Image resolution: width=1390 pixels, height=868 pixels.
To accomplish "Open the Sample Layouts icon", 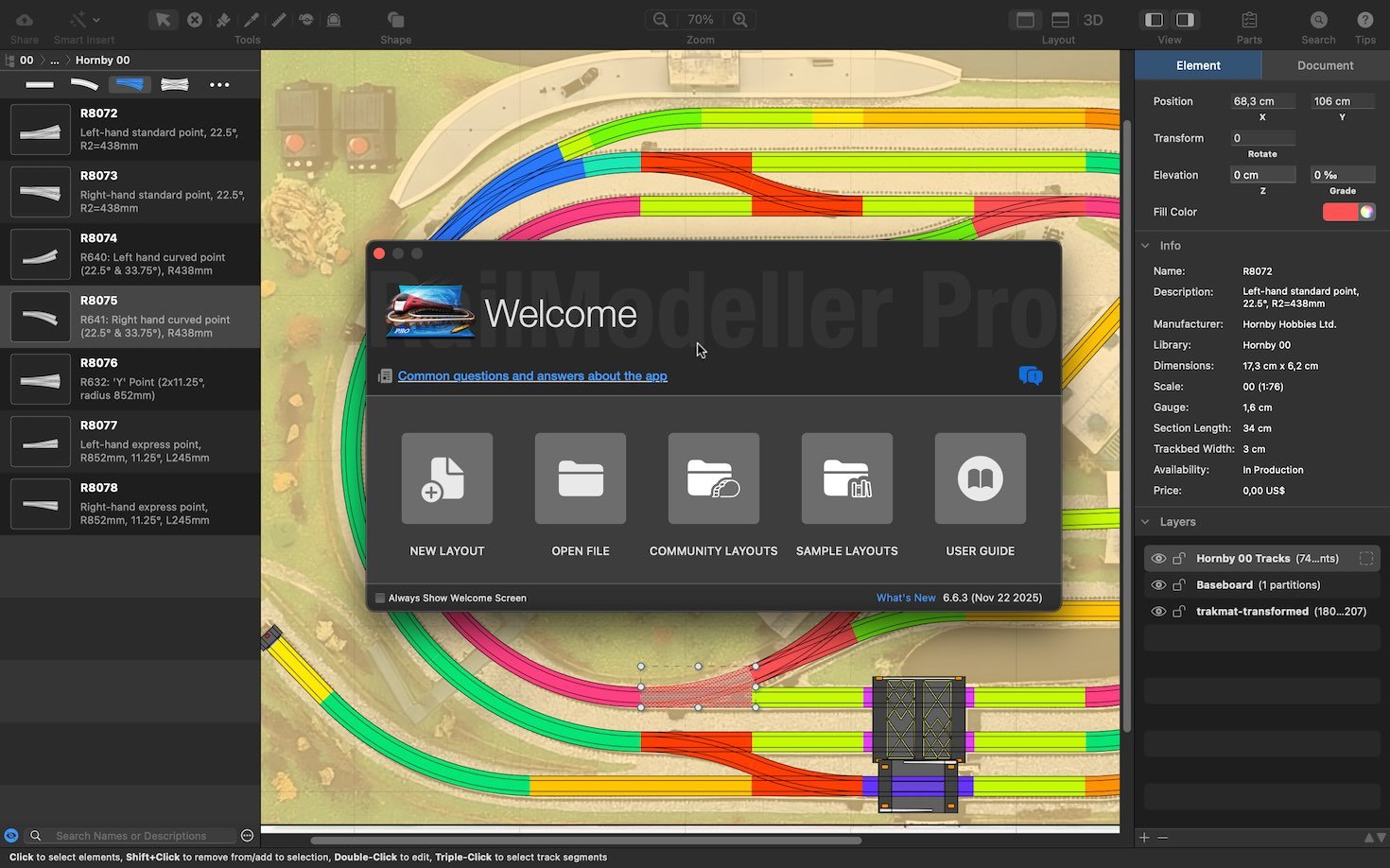I will (846, 478).
